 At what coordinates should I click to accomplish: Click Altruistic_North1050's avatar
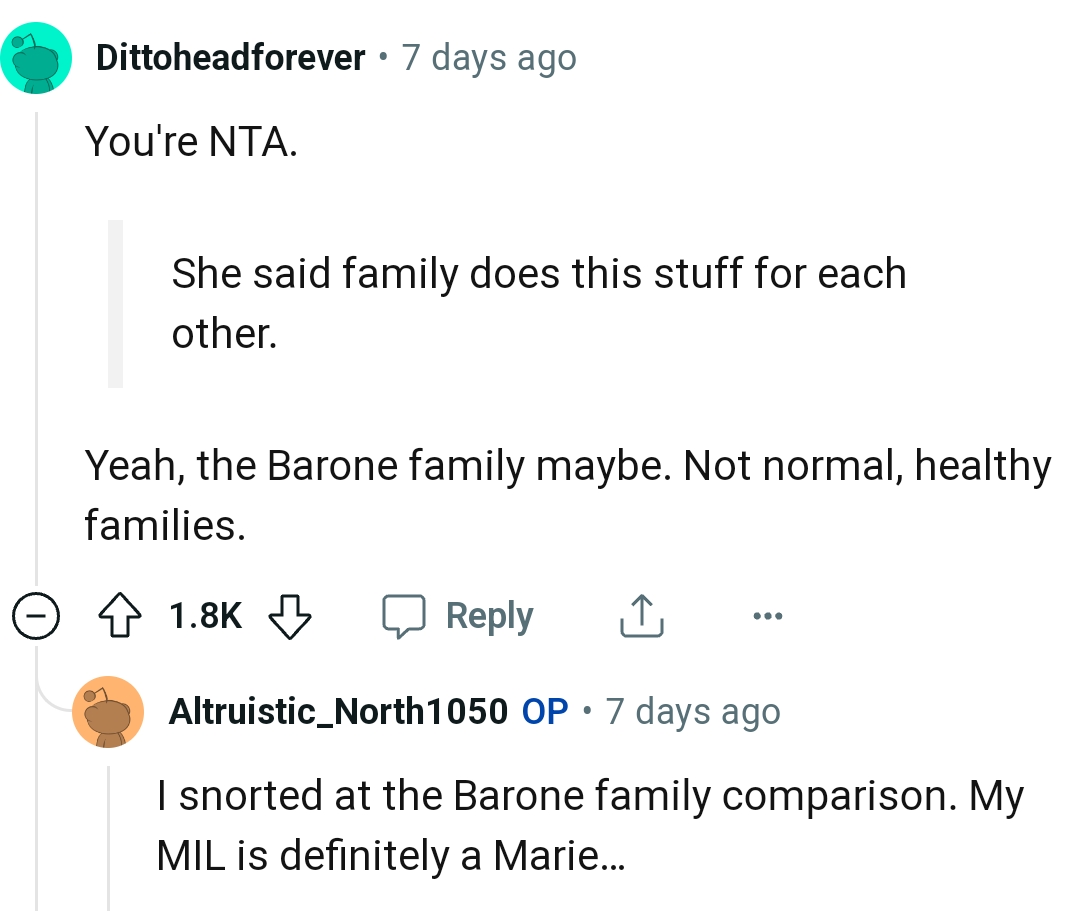108,712
